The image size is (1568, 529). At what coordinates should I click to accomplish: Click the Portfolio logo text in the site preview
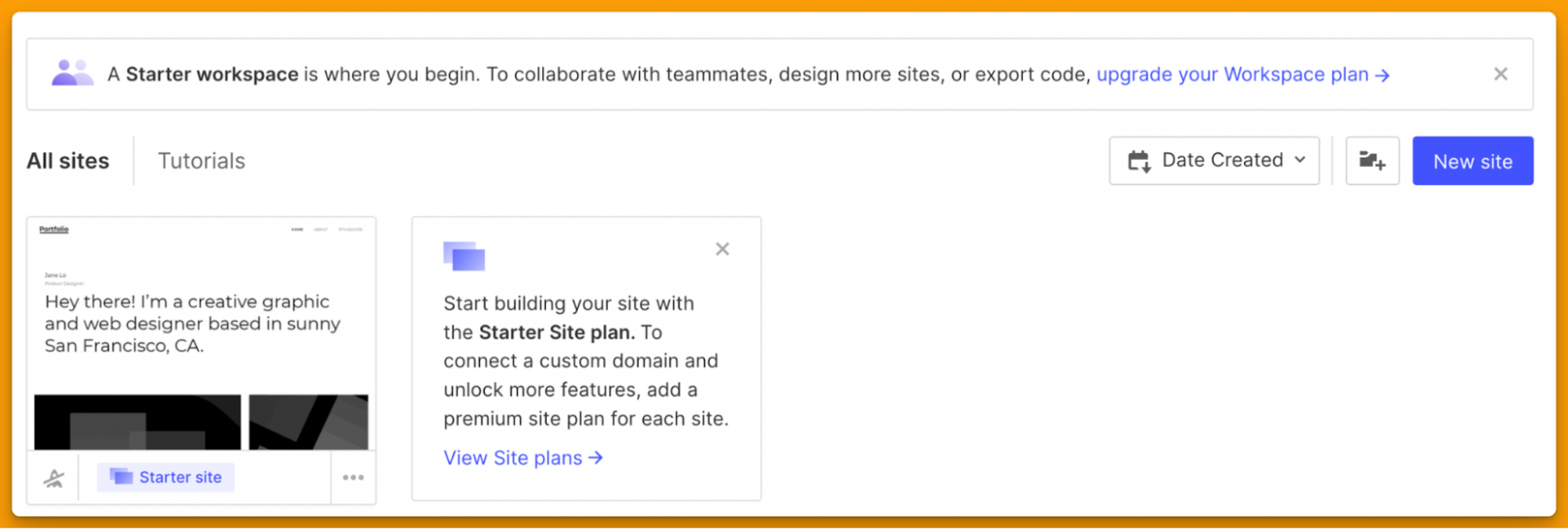(54, 230)
